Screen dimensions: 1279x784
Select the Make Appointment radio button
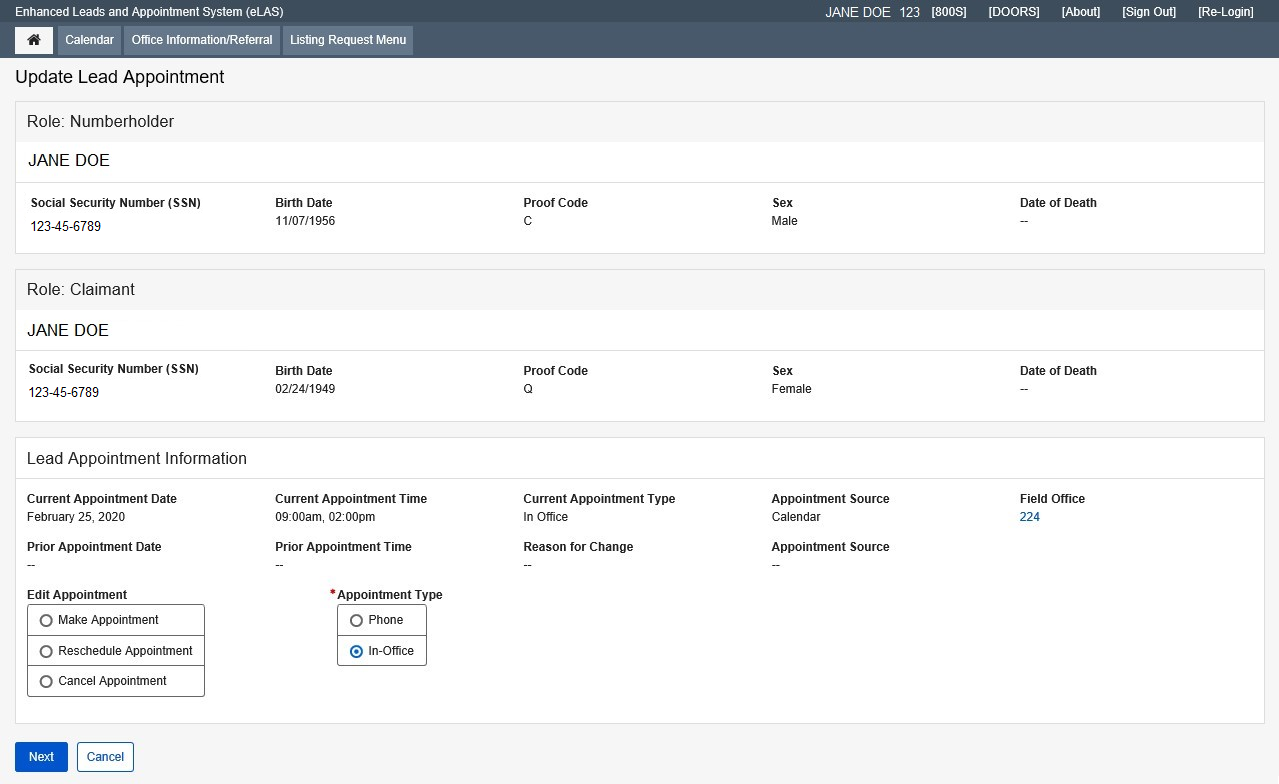tap(46, 620)
